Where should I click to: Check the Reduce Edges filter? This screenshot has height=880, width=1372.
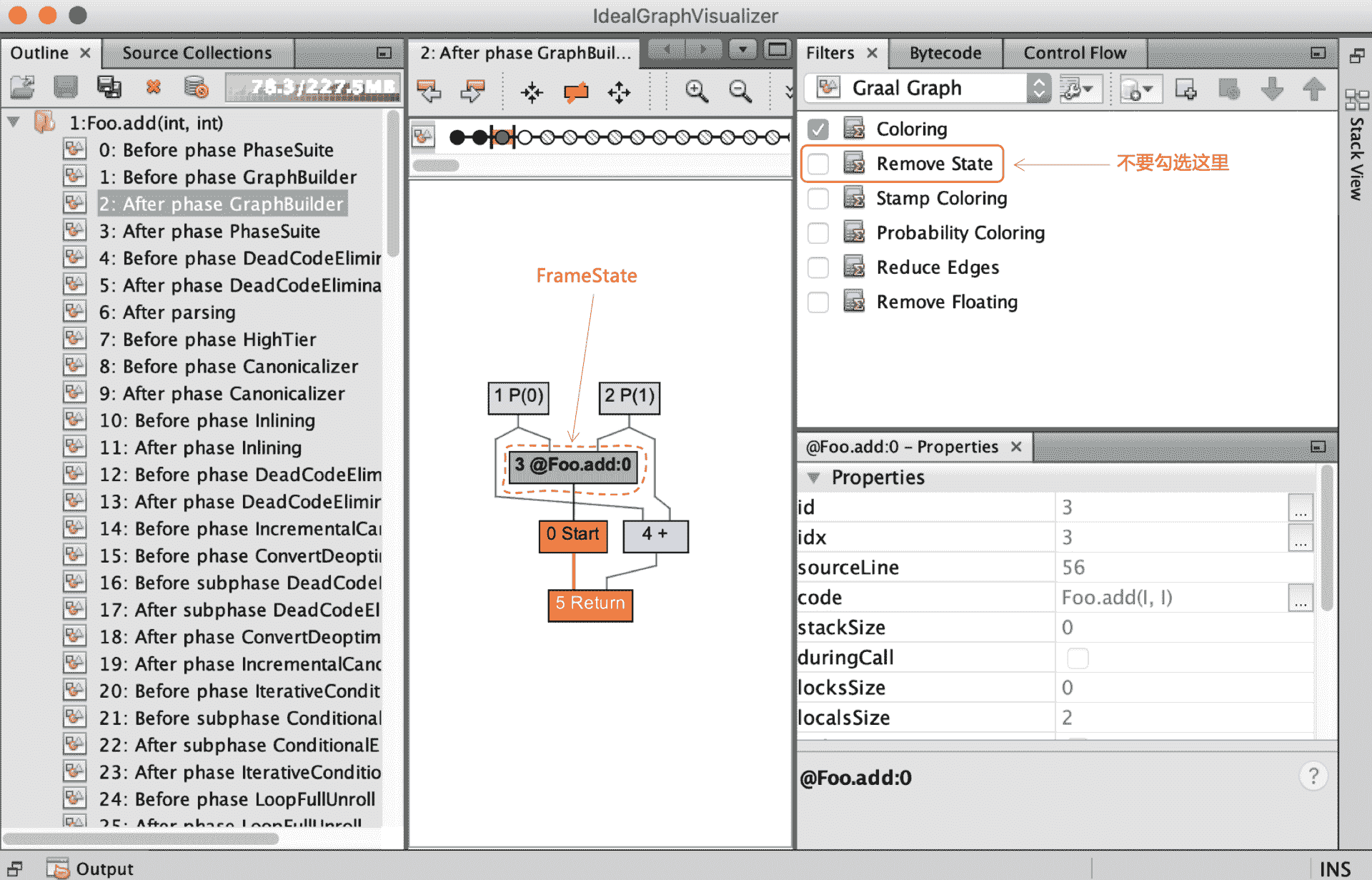pyautogui.click(x=818, y=267)
